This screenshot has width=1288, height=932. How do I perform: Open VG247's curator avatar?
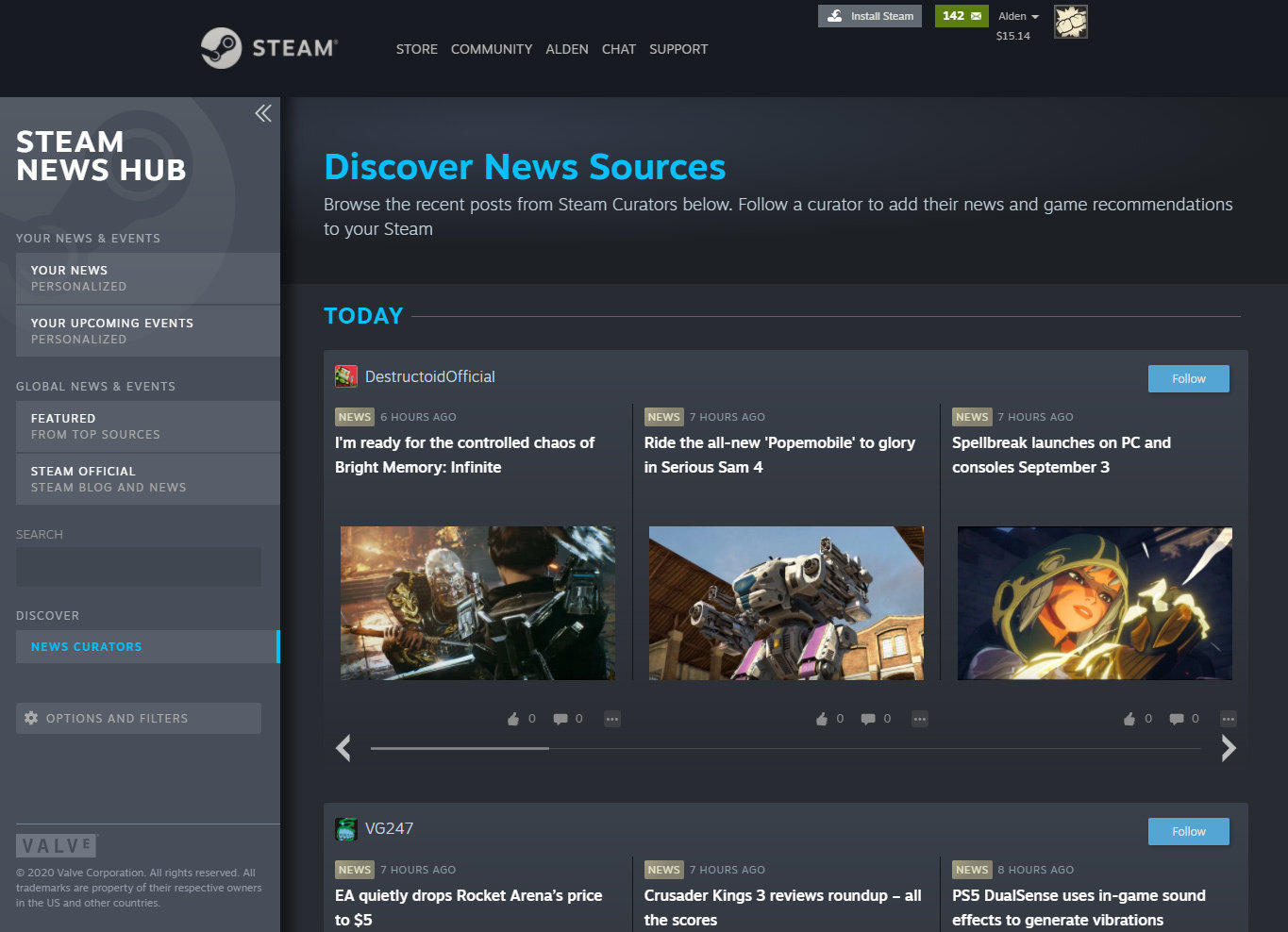coord(345,828)
